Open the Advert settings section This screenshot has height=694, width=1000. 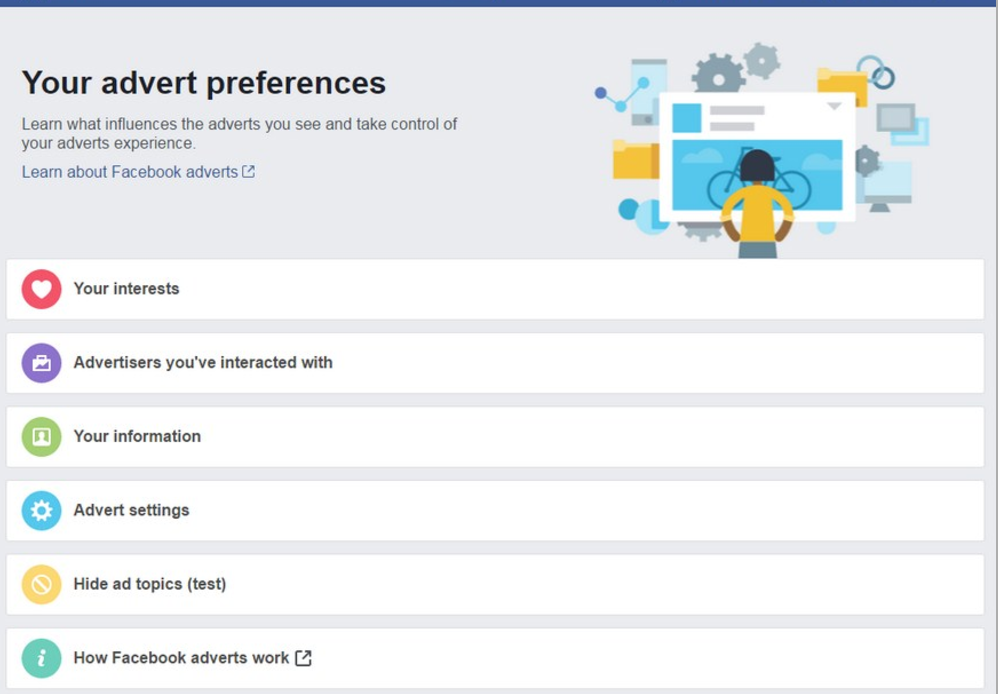(x=495, y=511)
